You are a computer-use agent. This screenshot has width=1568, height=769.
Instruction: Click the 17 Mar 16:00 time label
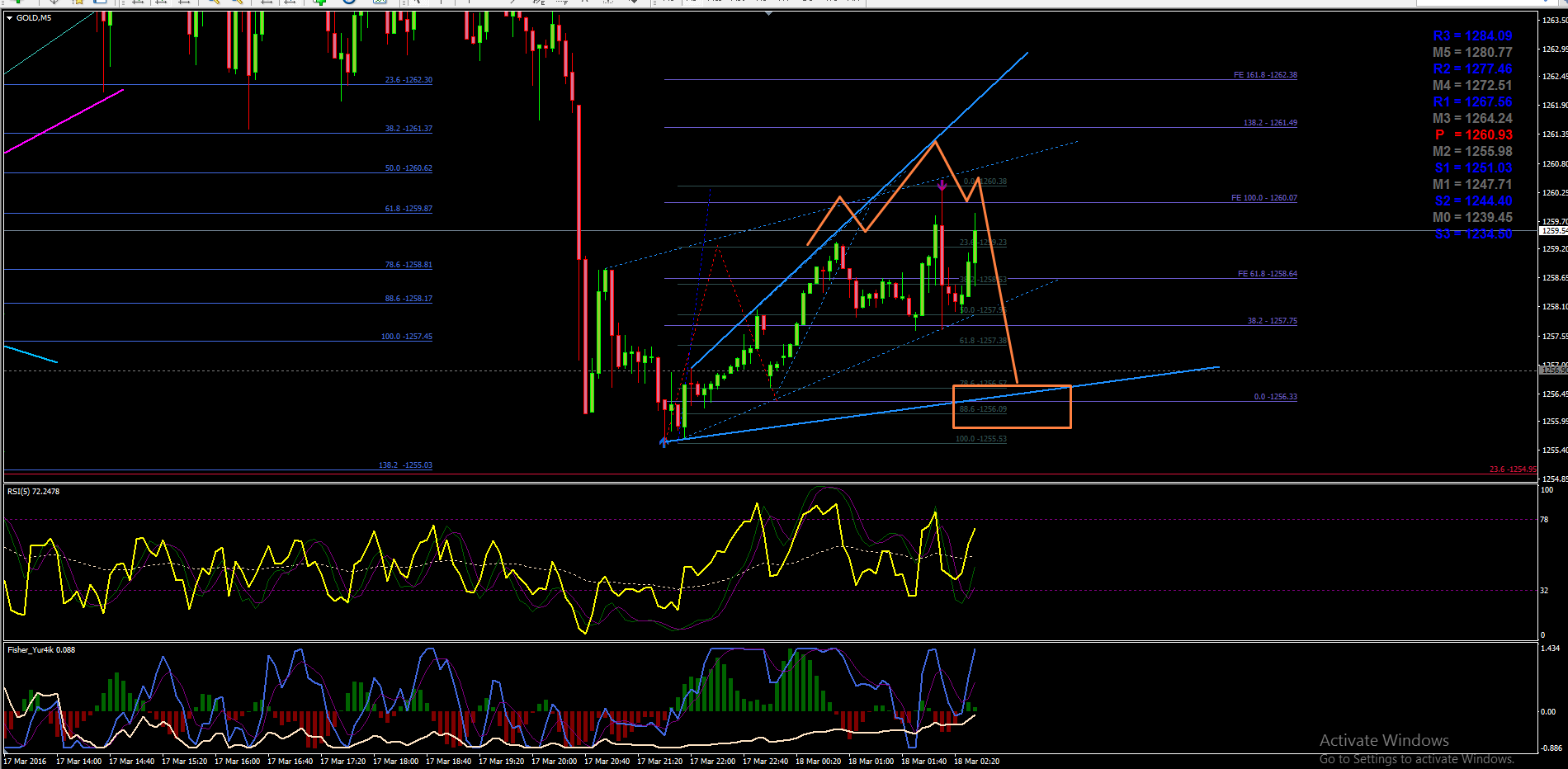click(x=238, y=762)
